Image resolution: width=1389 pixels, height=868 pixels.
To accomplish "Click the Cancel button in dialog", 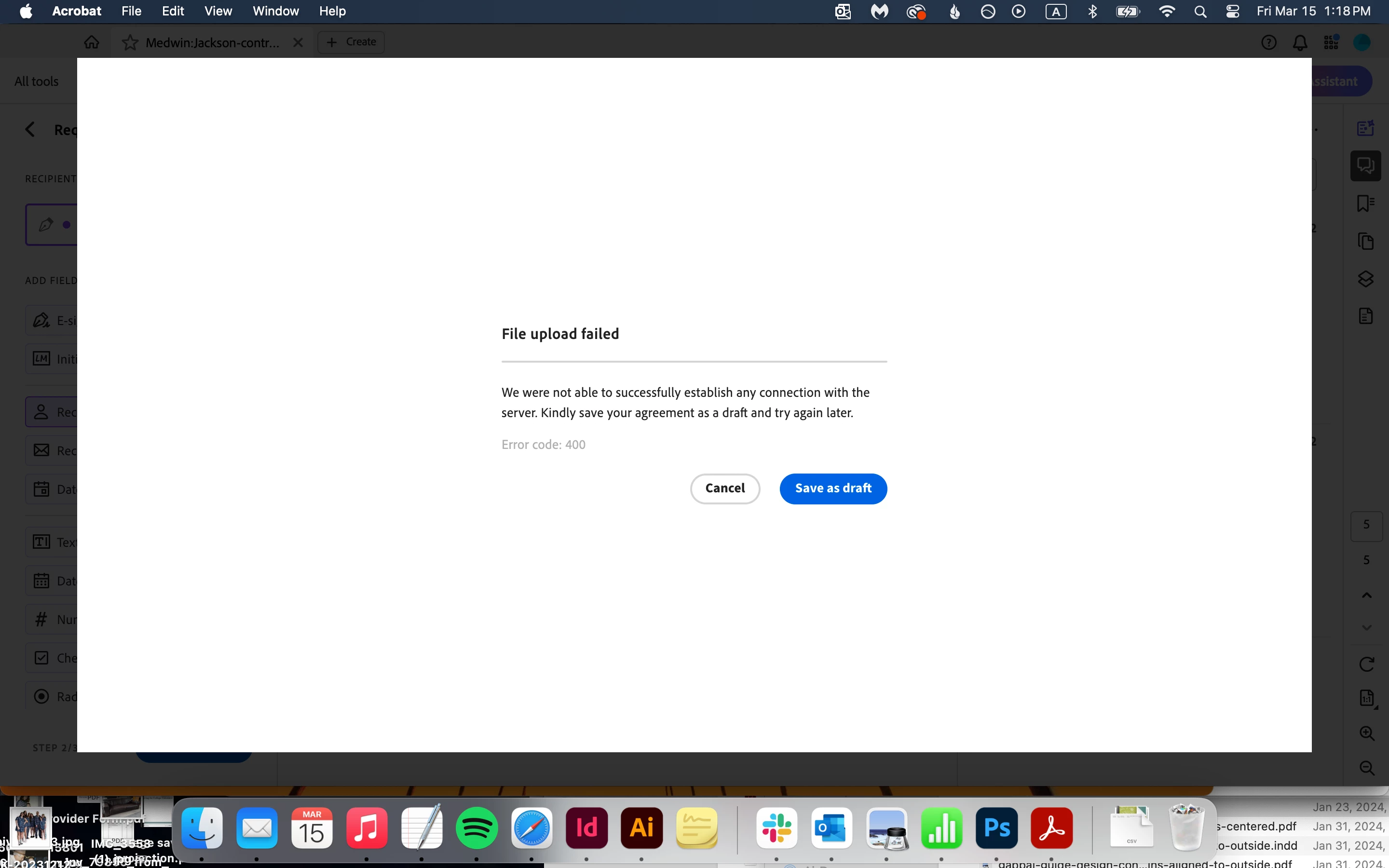I will click(725, 488).
